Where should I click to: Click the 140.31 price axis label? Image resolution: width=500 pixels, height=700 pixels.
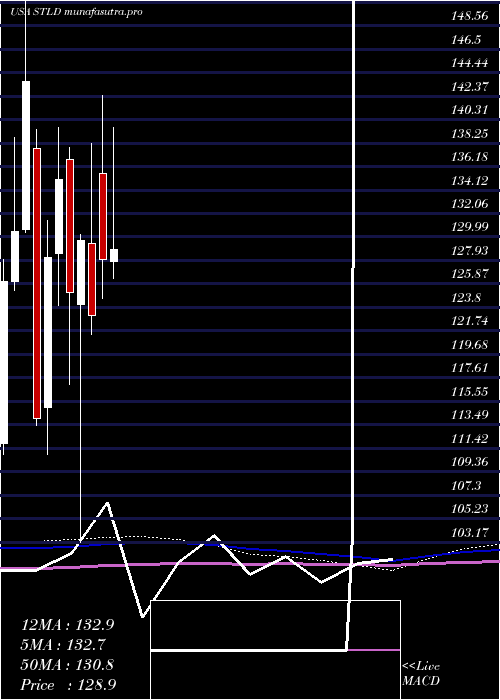pos(470,110)
